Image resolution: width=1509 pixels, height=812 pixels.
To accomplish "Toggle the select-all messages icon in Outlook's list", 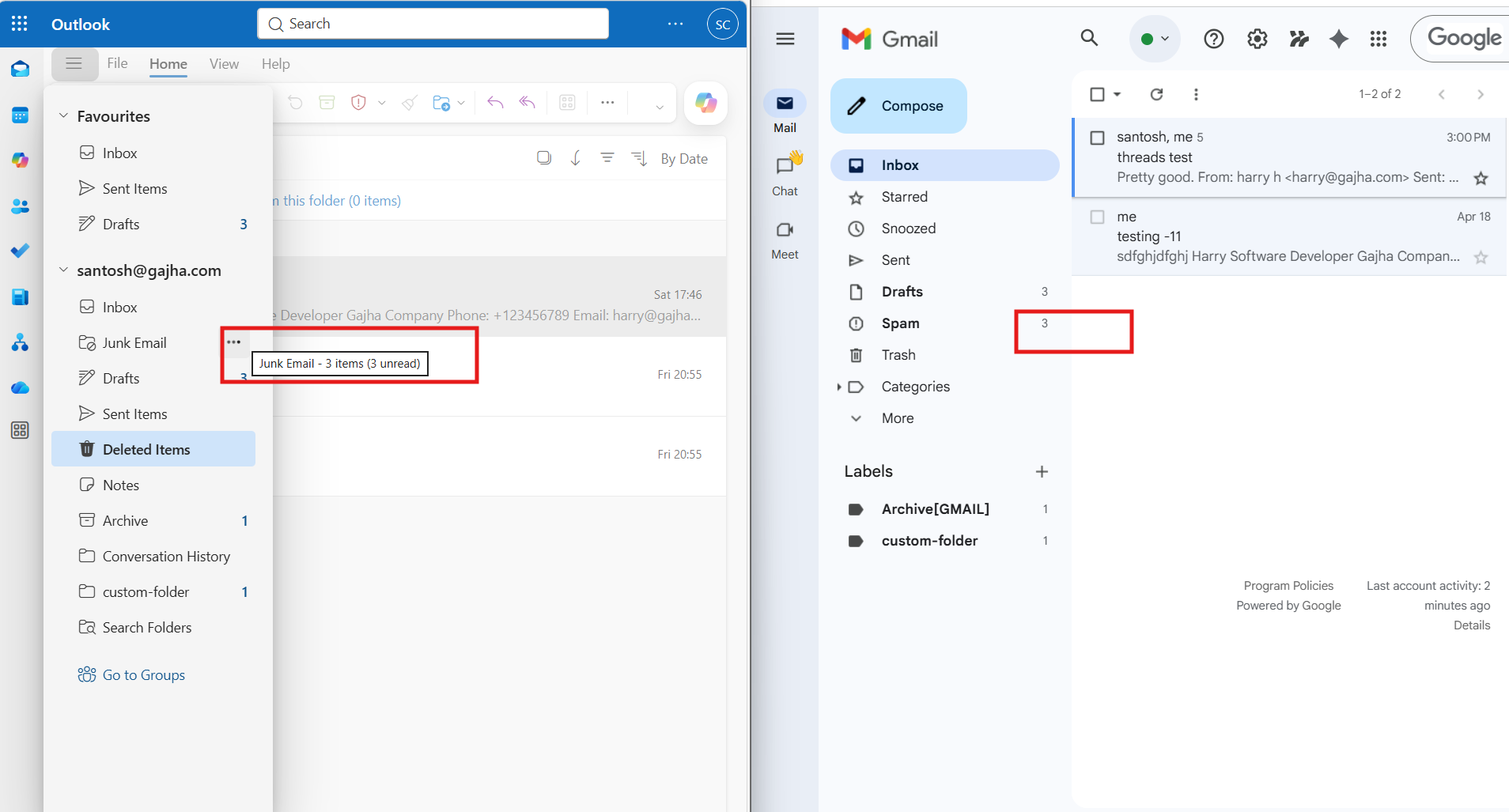I will click(x=544, y=158).
